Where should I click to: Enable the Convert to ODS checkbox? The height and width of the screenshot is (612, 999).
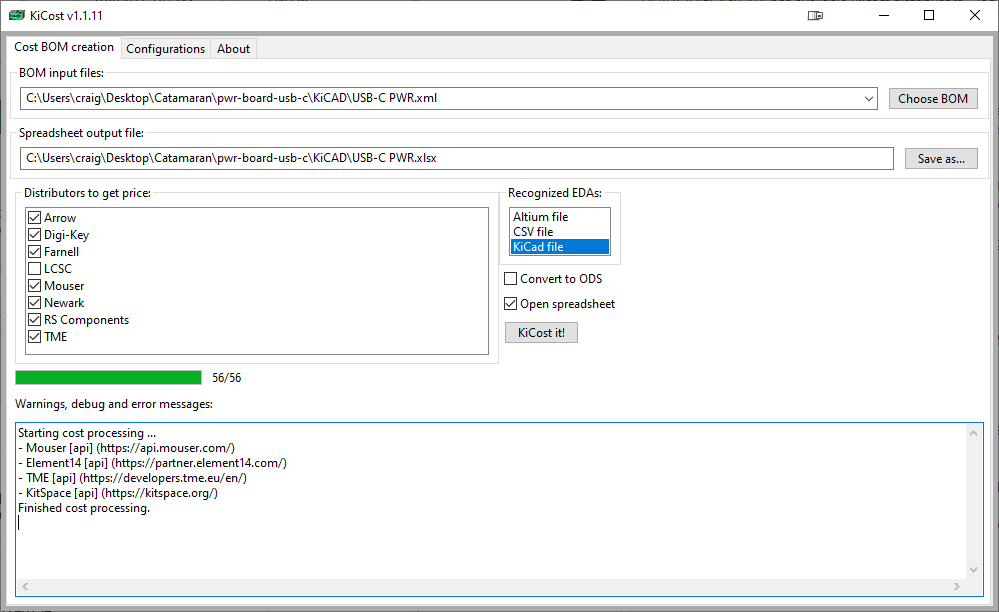coord(510,279)
